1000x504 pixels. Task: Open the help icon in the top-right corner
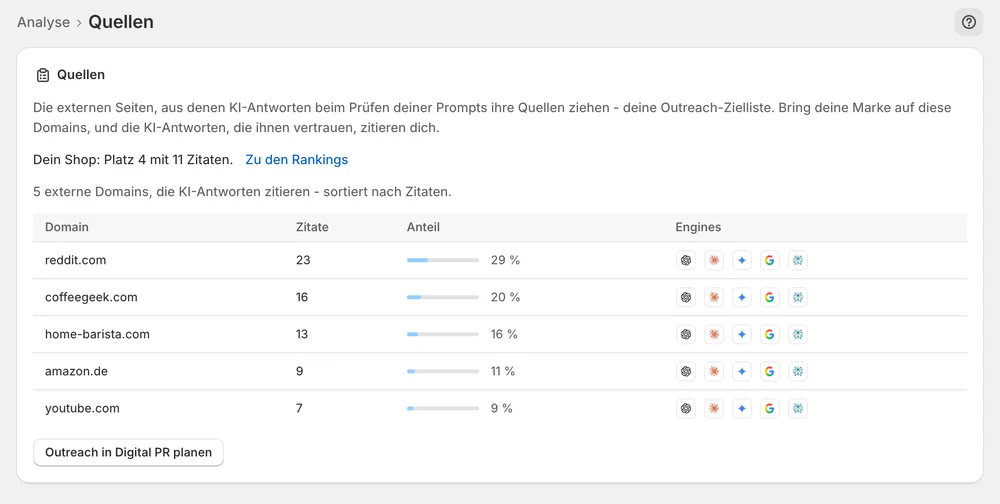968,22
